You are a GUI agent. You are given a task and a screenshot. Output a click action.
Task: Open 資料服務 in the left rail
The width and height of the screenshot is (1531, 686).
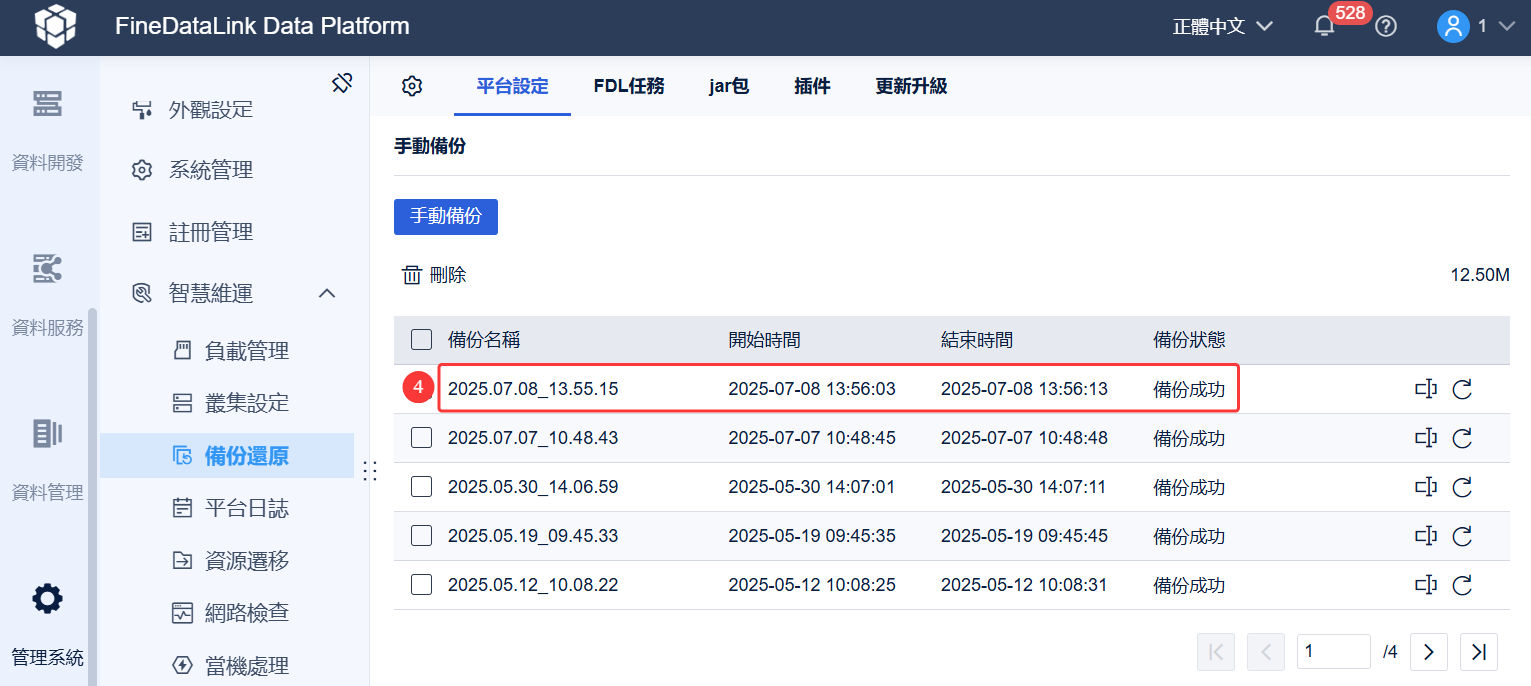point(48,295)
